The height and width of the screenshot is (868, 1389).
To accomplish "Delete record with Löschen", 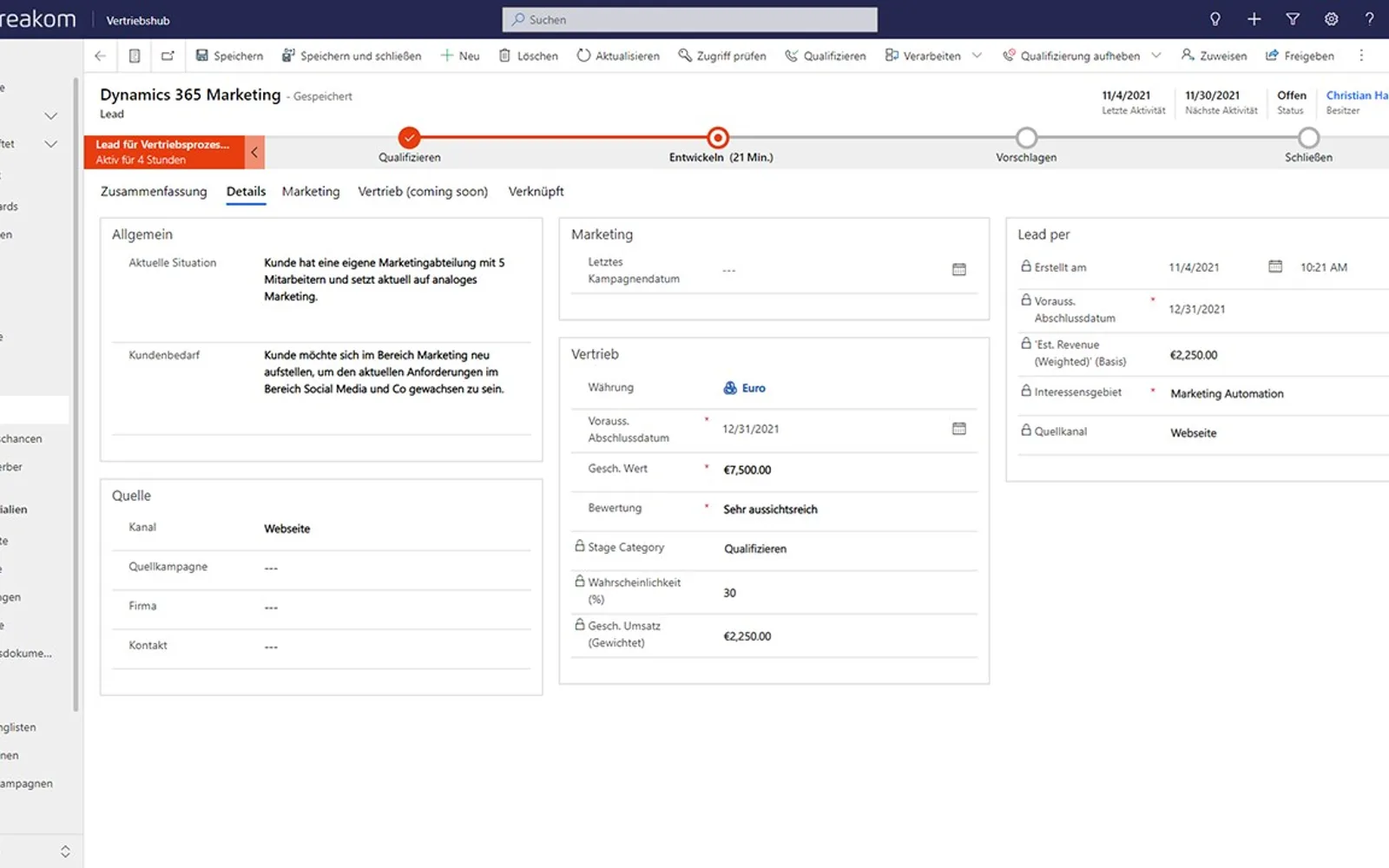I will coord(529,56).
